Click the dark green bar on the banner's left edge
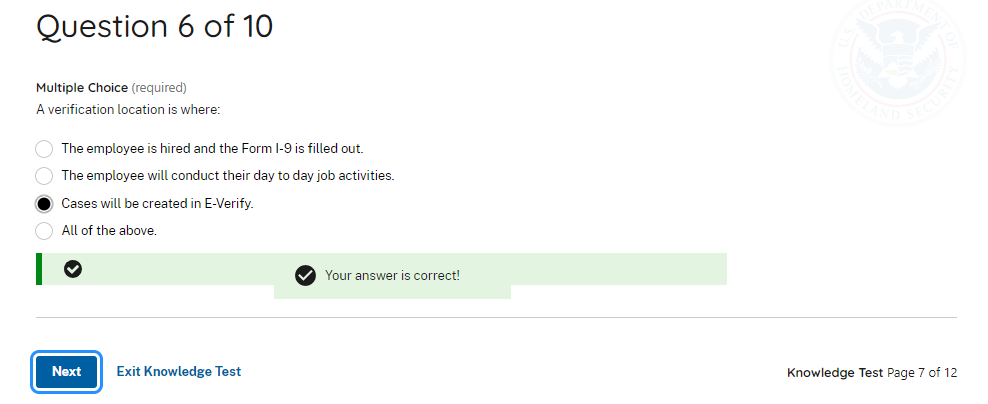988x404 pixels. click(39, 269)
